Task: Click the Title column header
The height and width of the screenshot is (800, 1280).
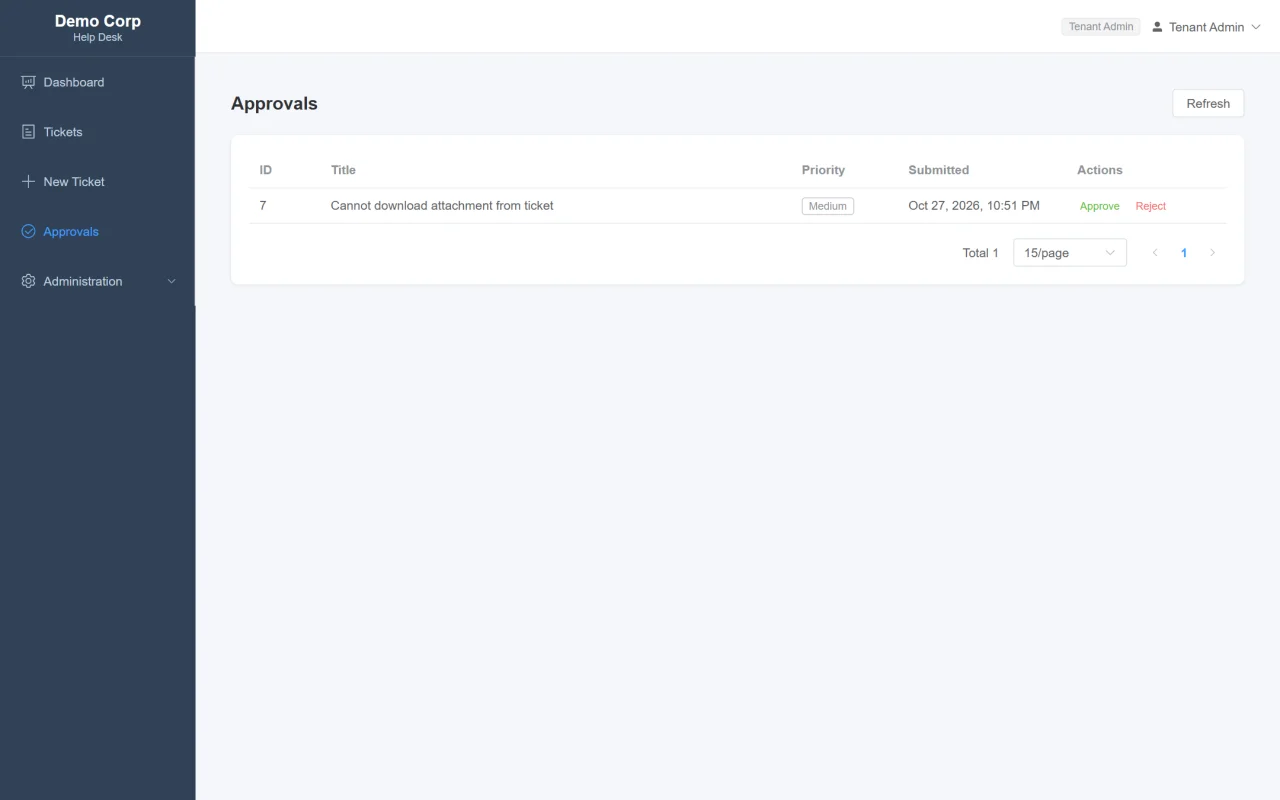Action: tap(343, 170)
